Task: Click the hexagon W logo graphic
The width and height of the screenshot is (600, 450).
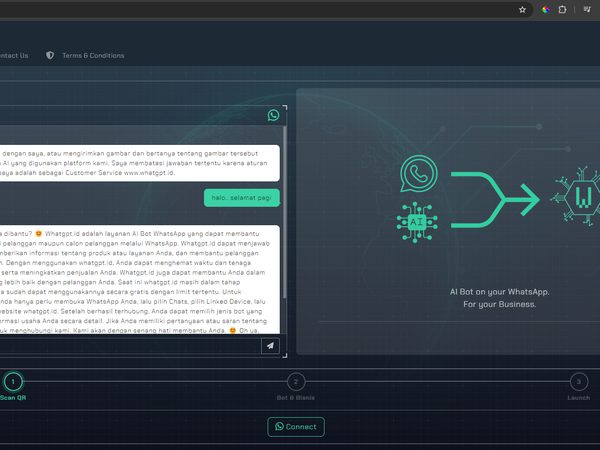Action: click(x=576, y=196)
